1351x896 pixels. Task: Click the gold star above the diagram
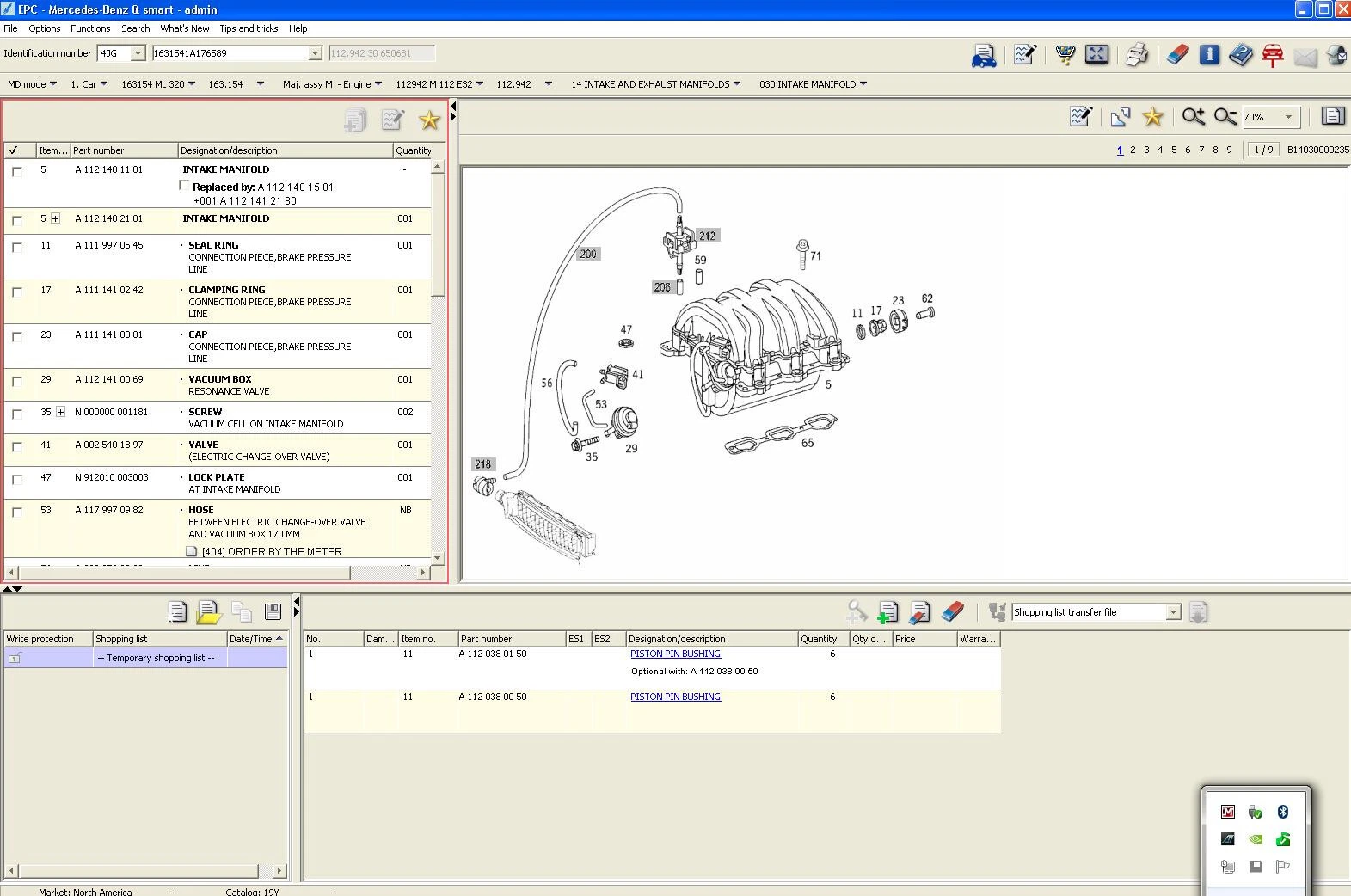(1152, 117)
